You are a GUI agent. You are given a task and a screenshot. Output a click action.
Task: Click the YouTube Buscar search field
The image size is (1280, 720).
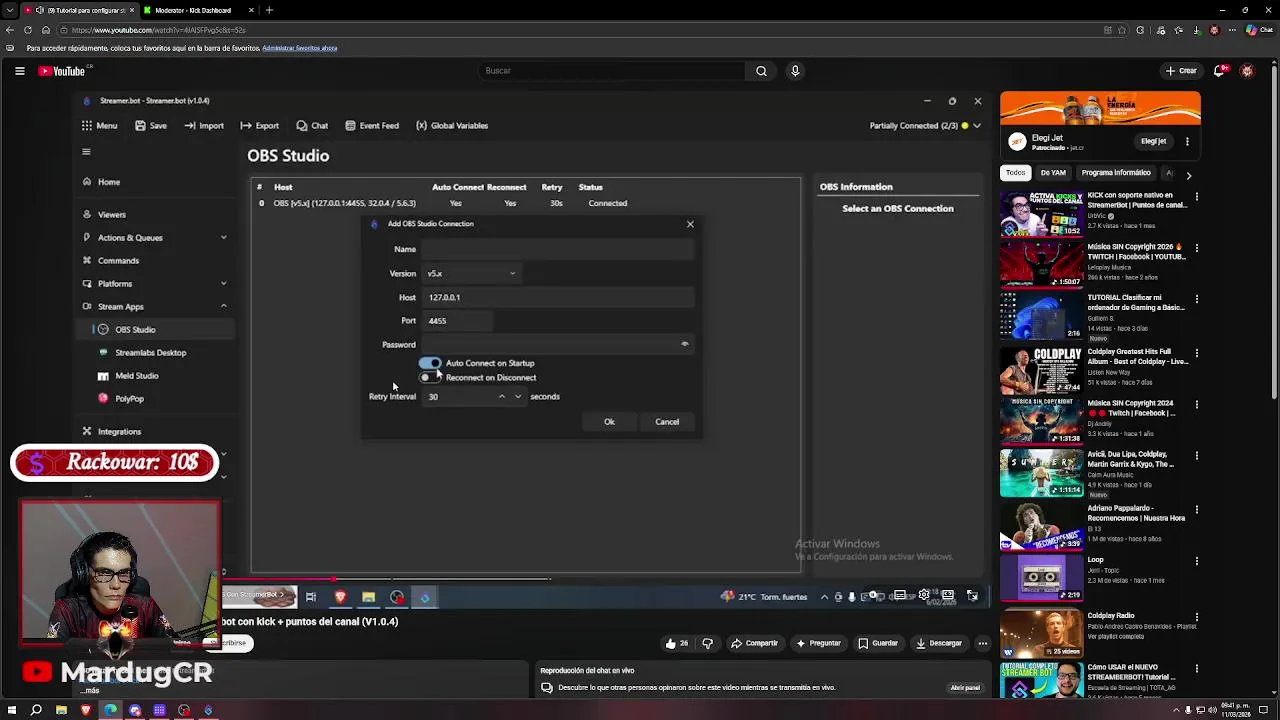(x=610, y=71)
